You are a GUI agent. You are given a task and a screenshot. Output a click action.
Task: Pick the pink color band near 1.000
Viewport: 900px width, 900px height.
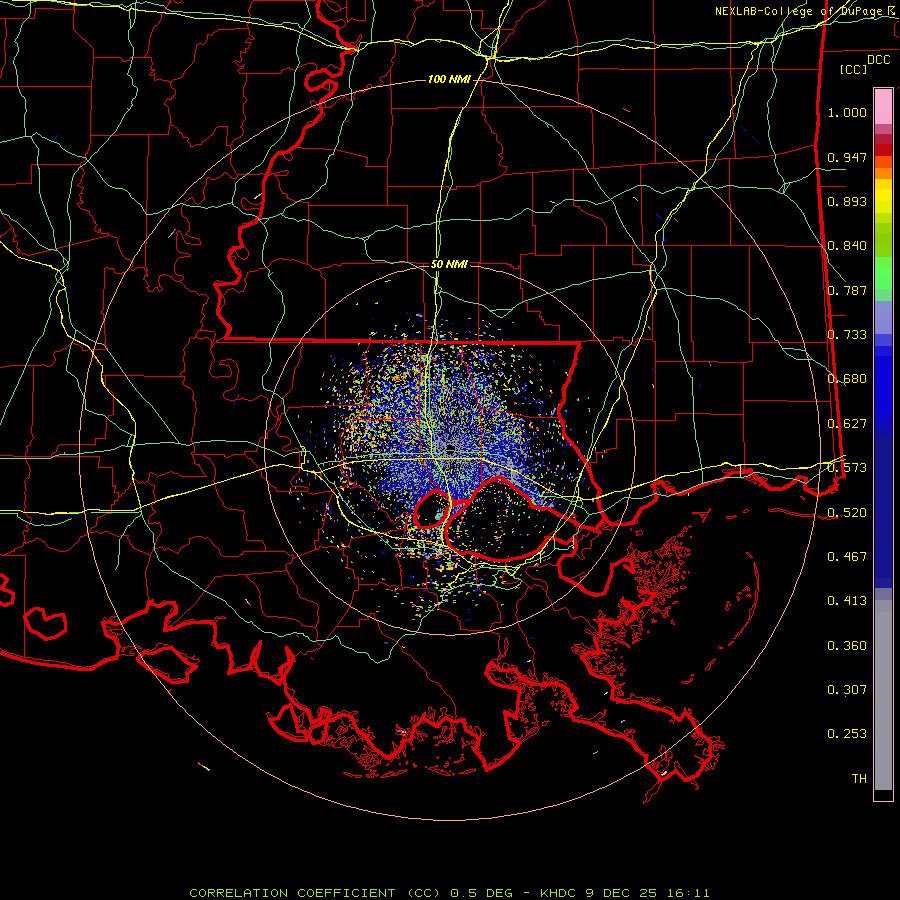883,107
